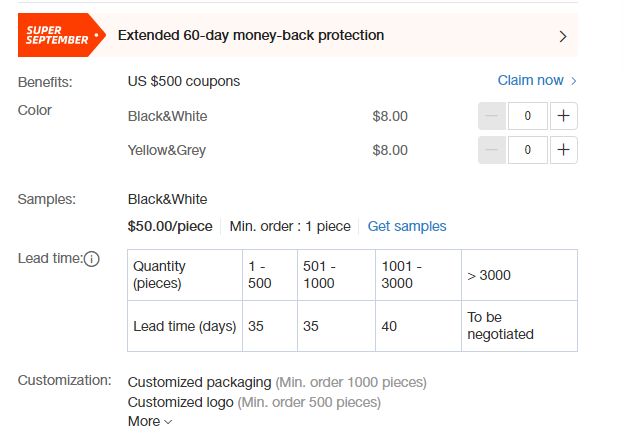Click Extended 60-day money-back protection text

251,35
